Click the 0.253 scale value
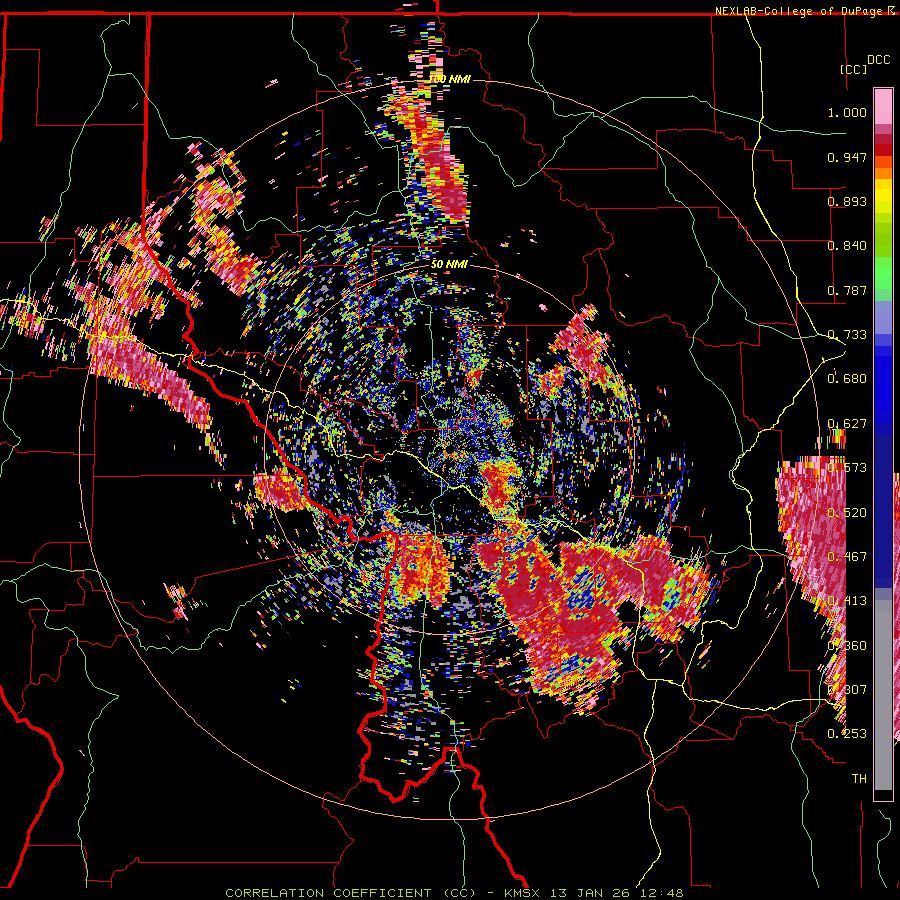This screenshot has height=900, width=900. 847,734
